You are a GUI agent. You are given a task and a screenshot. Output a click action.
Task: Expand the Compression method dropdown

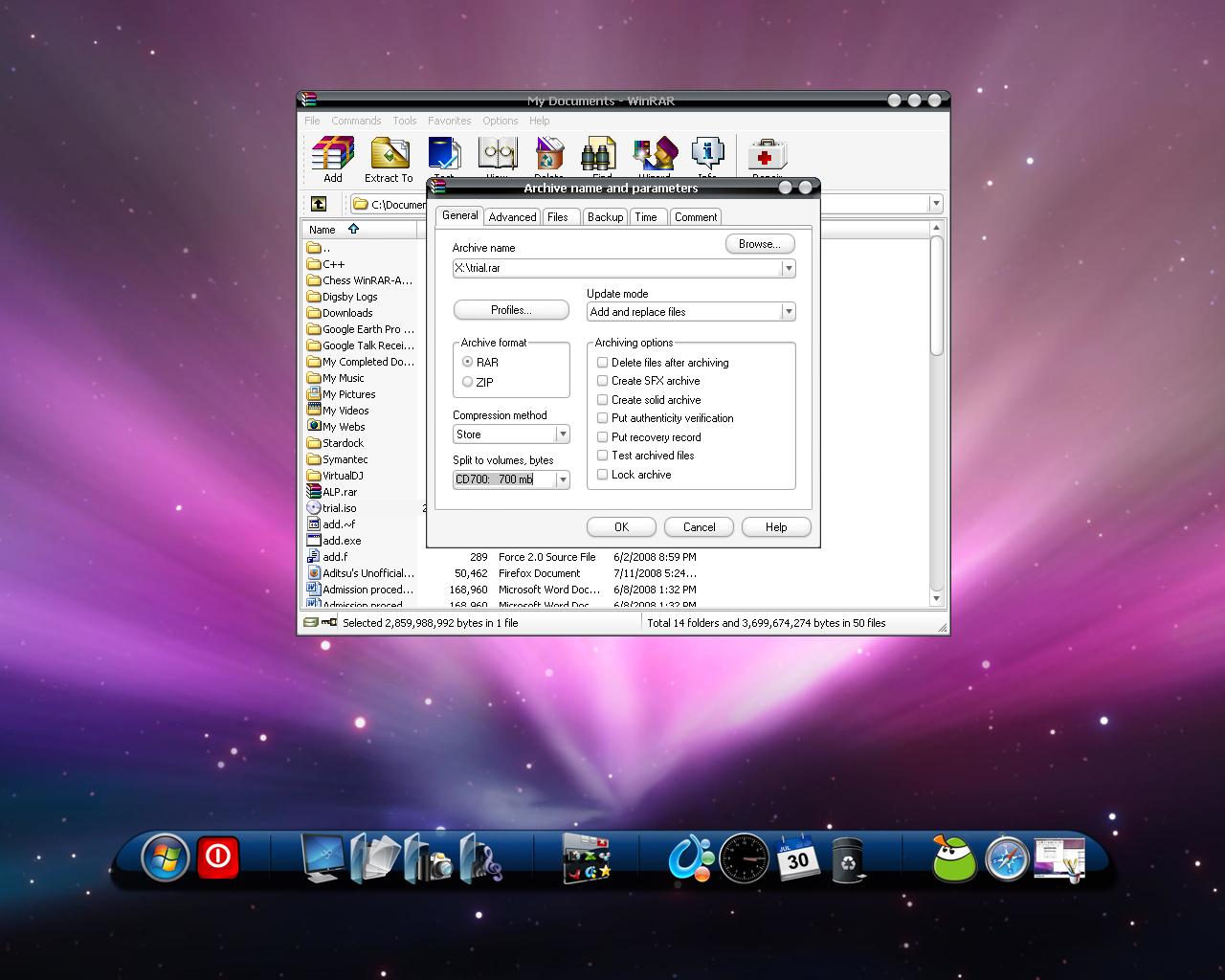click(x=563, y=434)
